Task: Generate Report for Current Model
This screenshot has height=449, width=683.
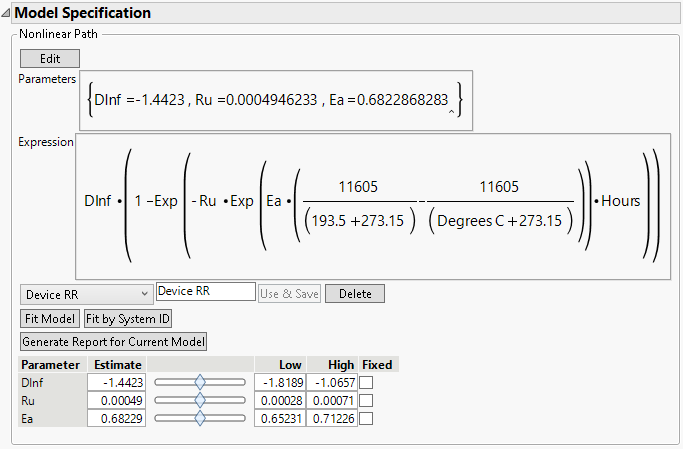Action: tap(113, 341)
